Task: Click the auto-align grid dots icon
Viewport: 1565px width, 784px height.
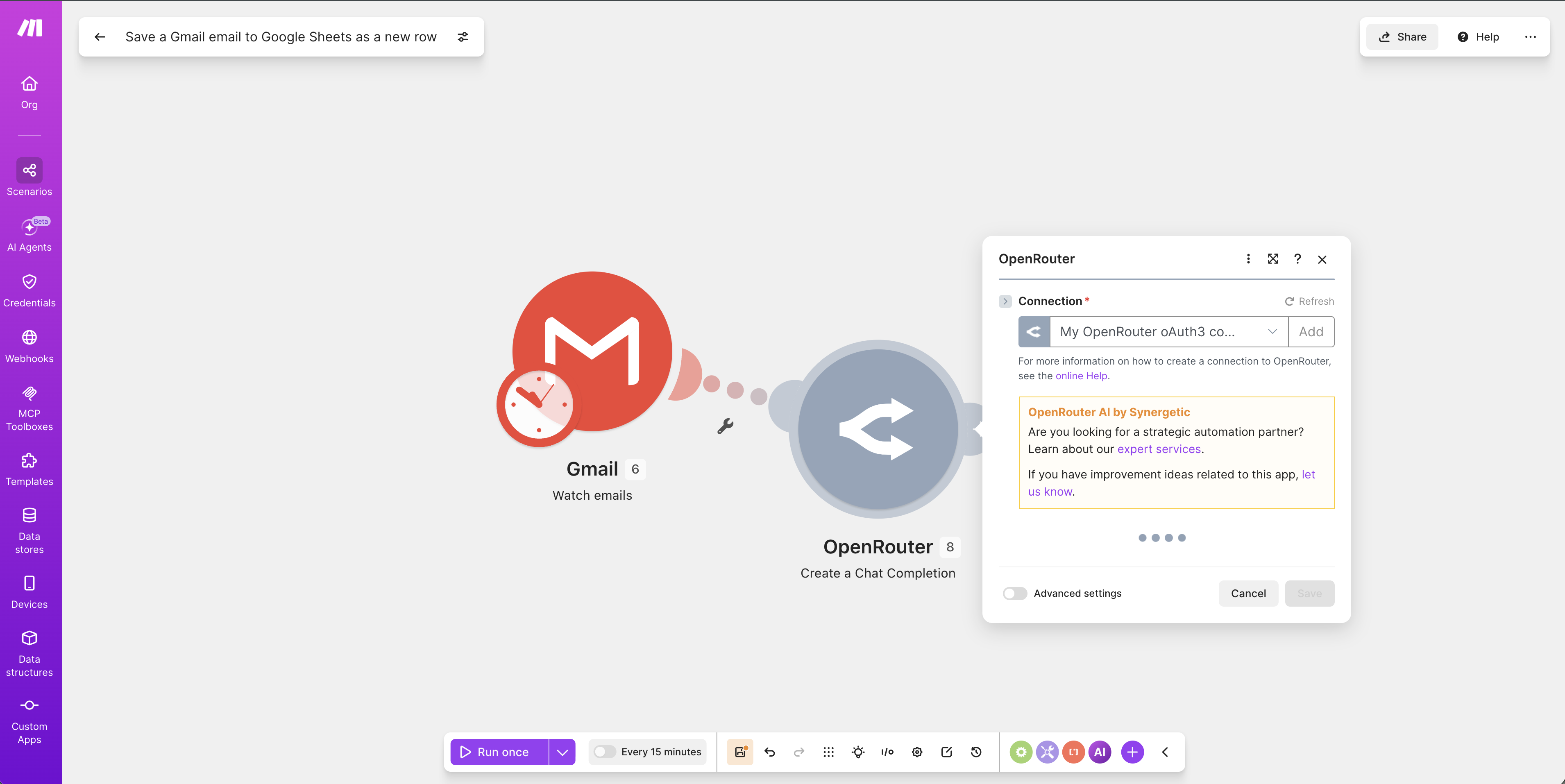Action: (828, 752)
